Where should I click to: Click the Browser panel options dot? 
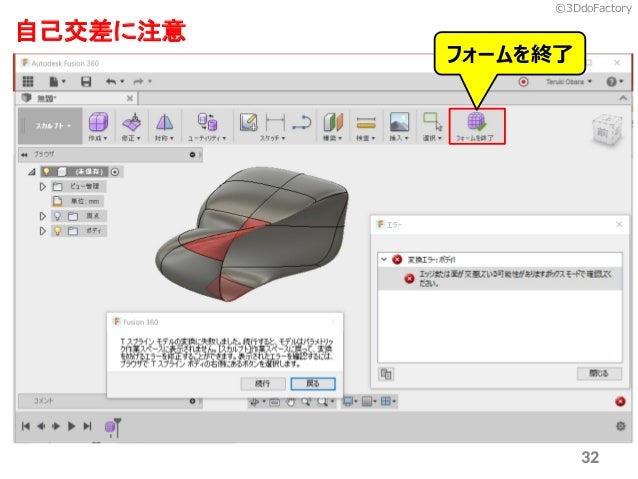pos(192,155)
